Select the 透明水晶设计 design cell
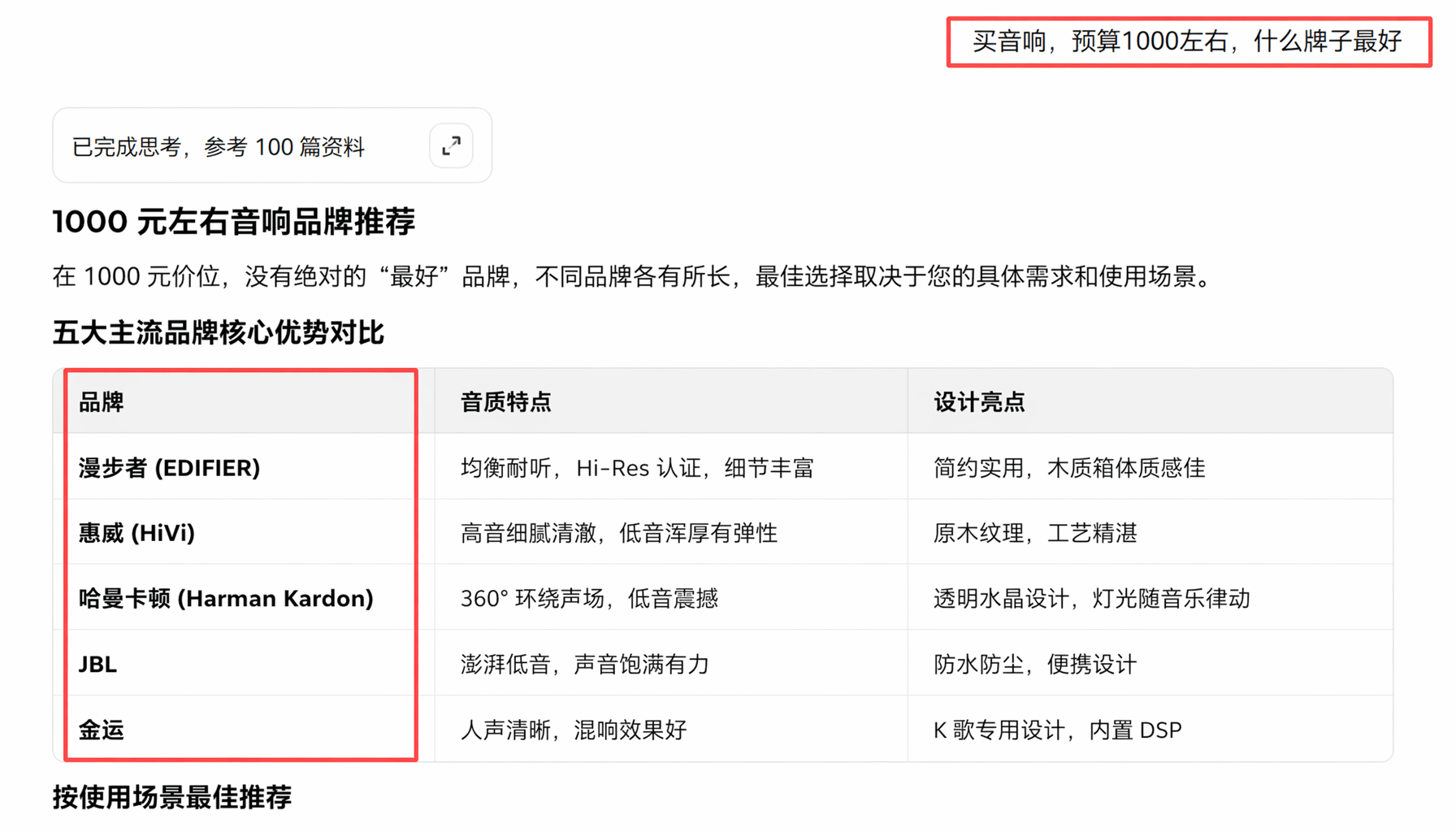The height and width of the screenshot is (832, 1456). tap(1150, 598)
